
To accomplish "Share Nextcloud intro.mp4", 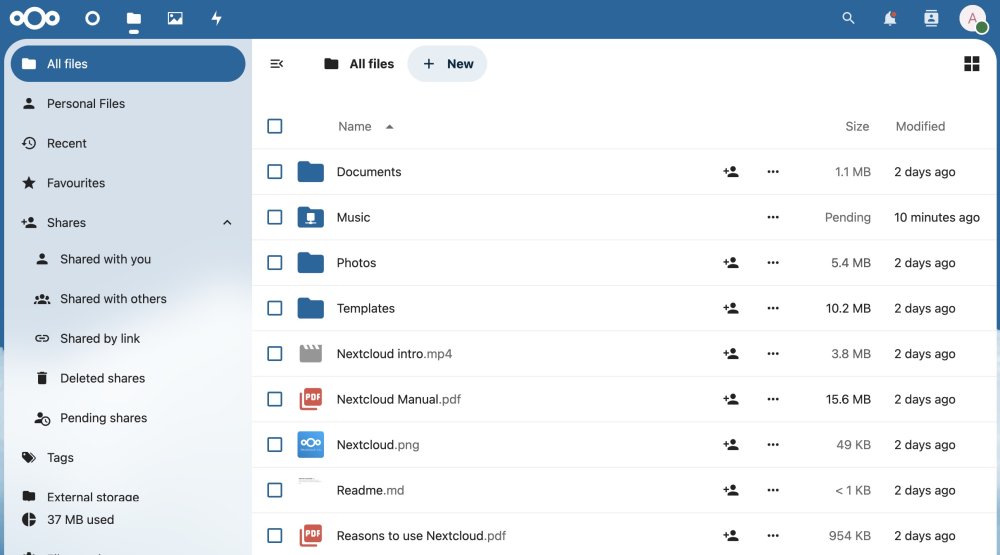I will point(731,353).
